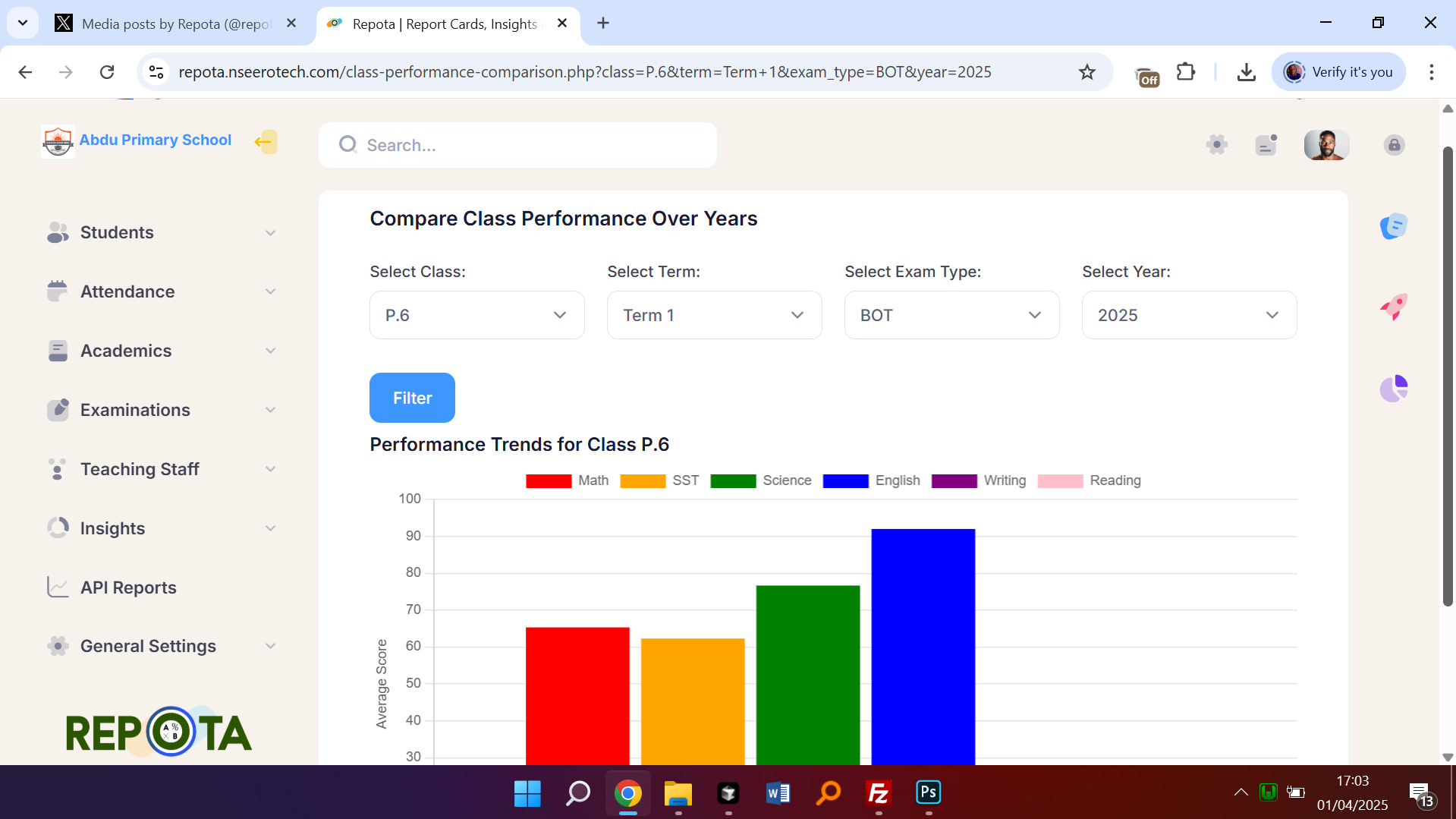The width and height of the screenshot is (1456, 819).
Task: Click the Search input field
Action: tap(517, 145)
